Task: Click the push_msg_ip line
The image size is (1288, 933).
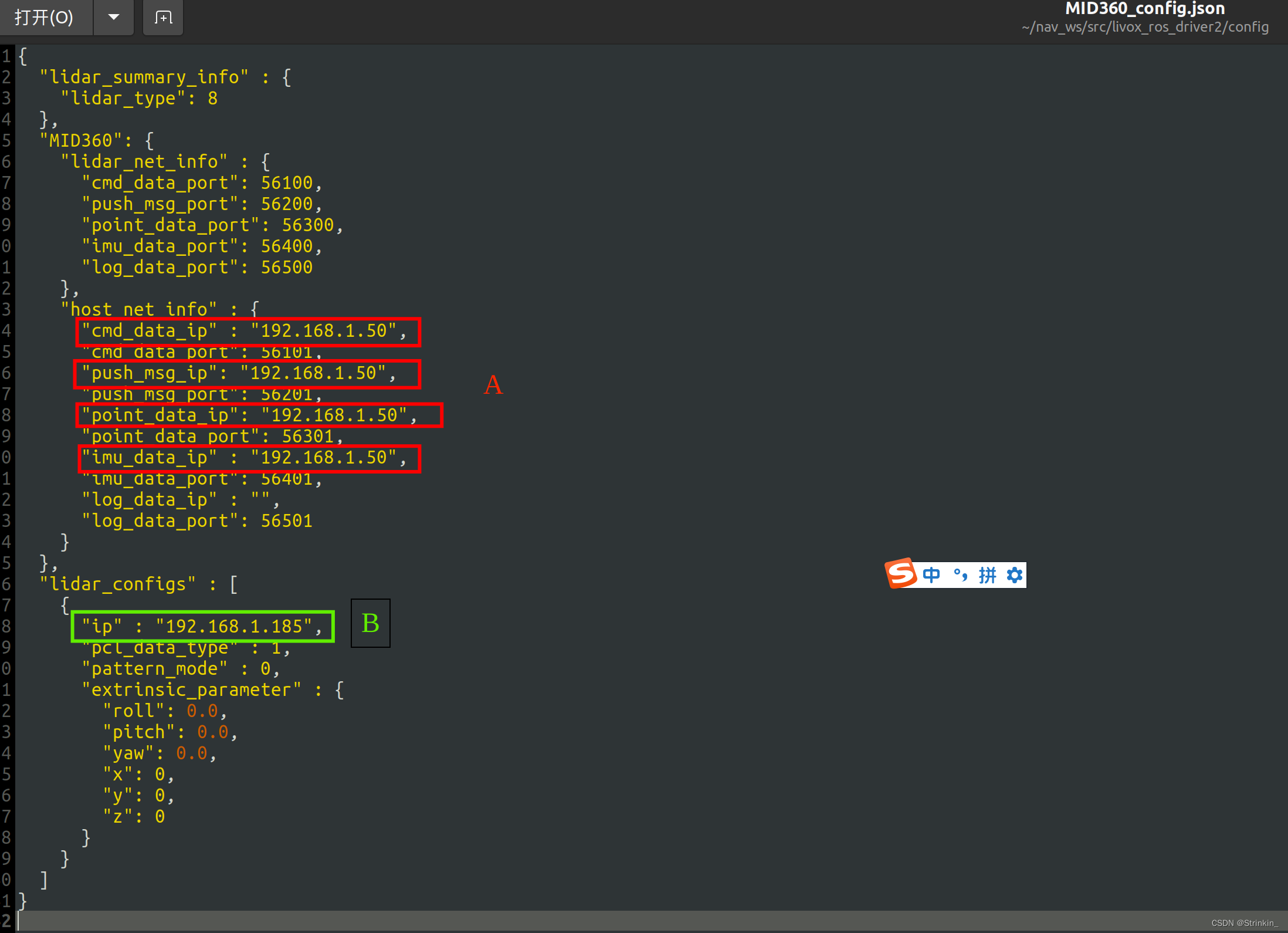Action: tap(238, 373)
